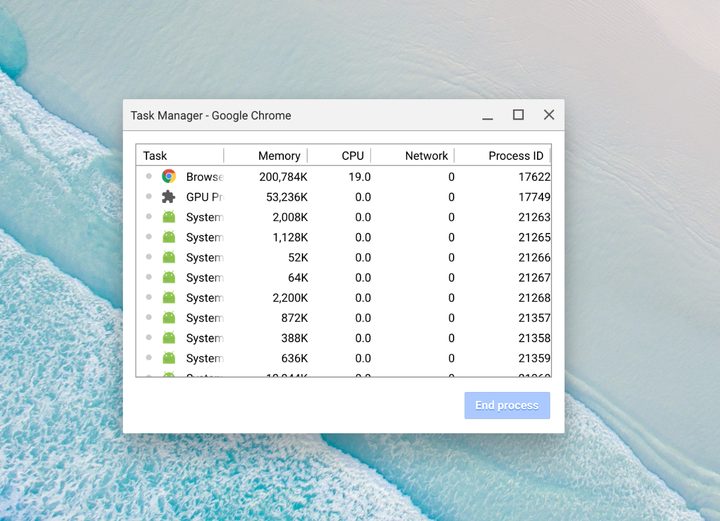Click process ID 21266
720x521 pixels.
(x=534, y=258)
